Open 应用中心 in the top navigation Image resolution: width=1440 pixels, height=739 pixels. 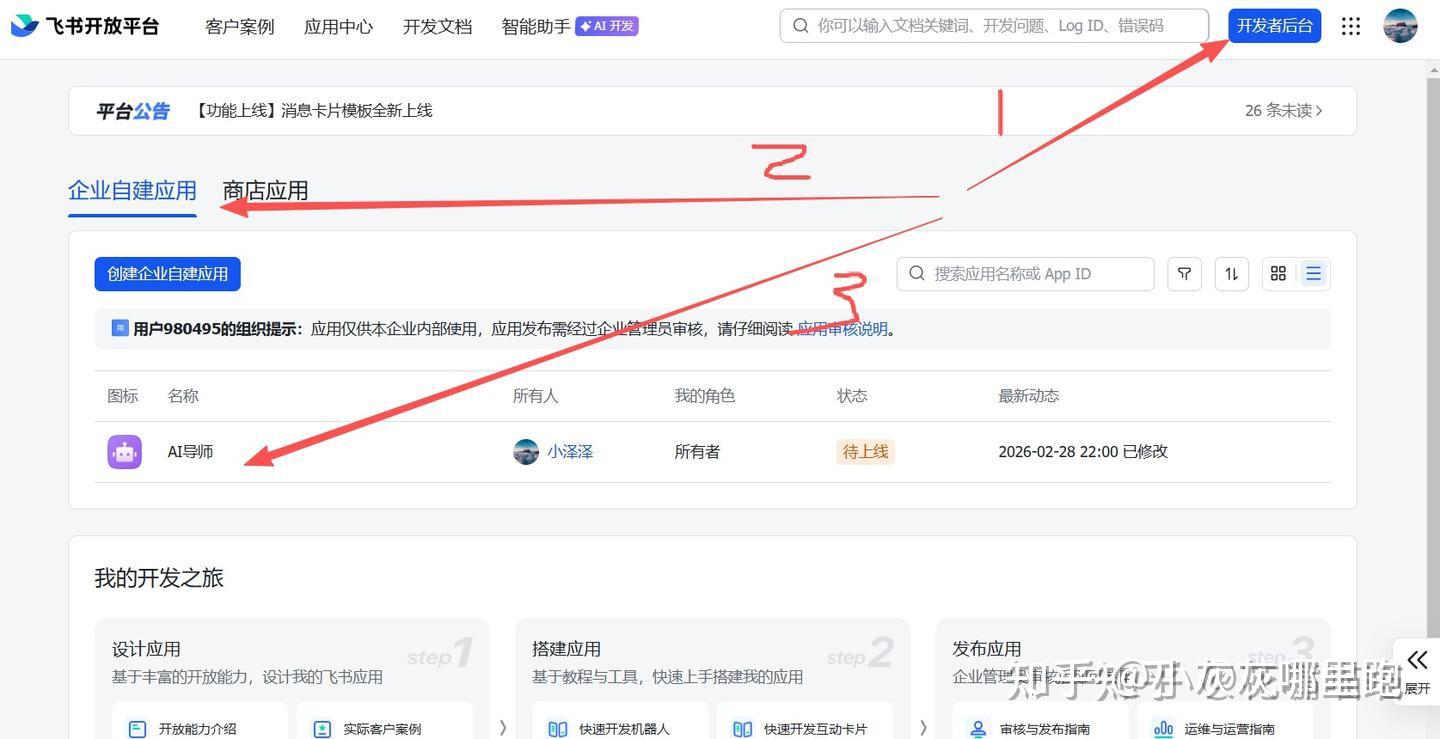click(339, 27)
